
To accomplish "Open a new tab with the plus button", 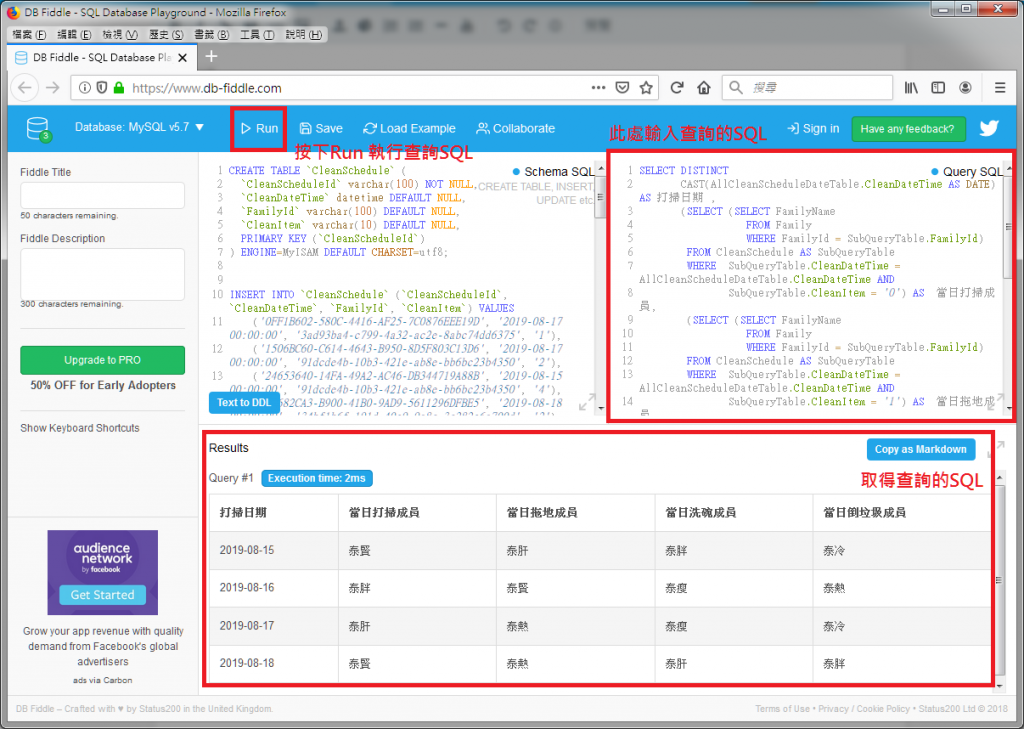I will pyautogui.click(x=211, y=57).
